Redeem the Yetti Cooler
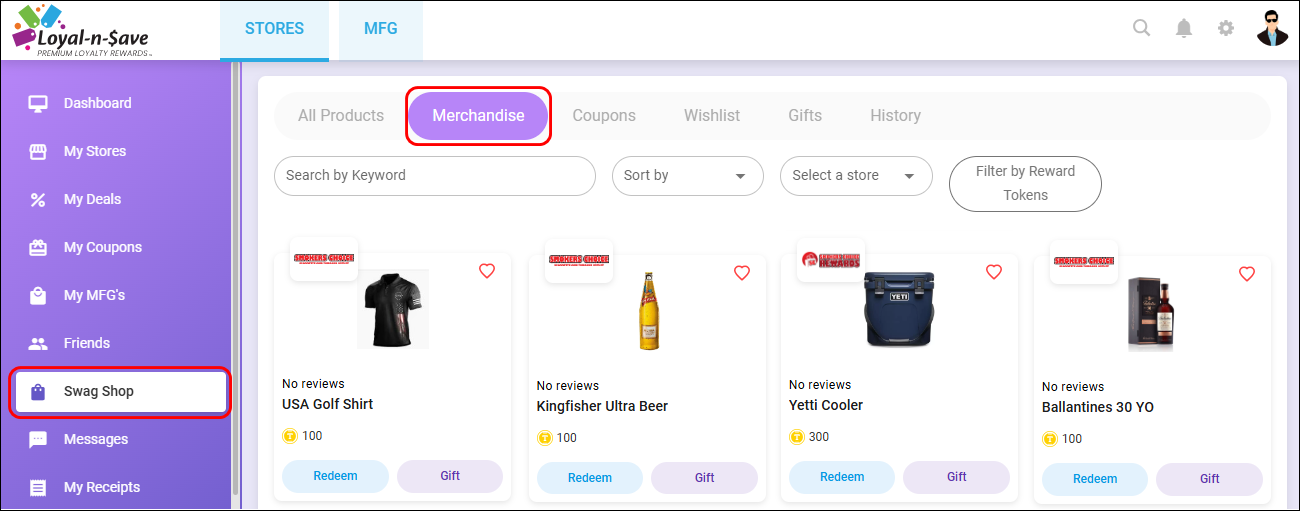 coord(842,477)
